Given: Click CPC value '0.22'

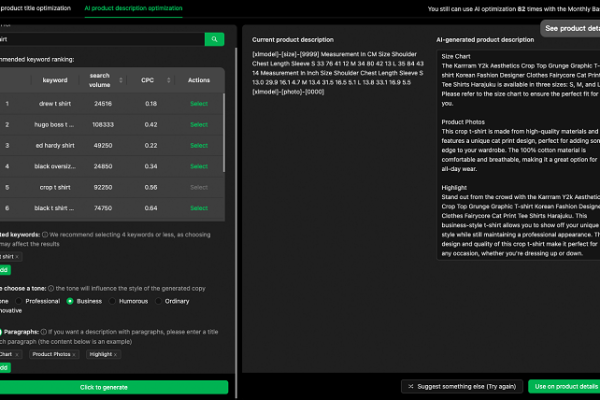Looking at the screenshot, I should pos(151,145).
